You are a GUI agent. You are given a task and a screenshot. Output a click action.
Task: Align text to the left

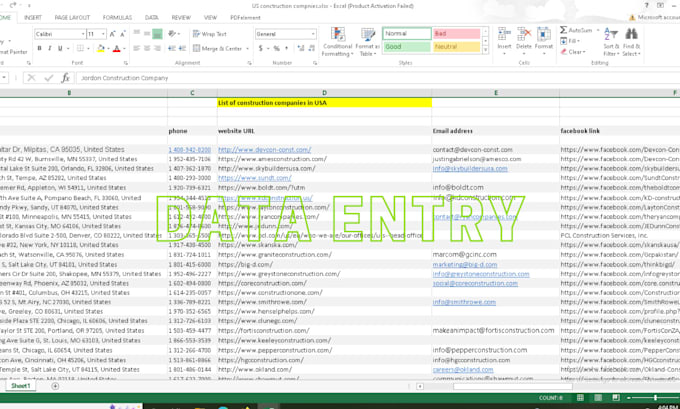click(x=137, y=48)
